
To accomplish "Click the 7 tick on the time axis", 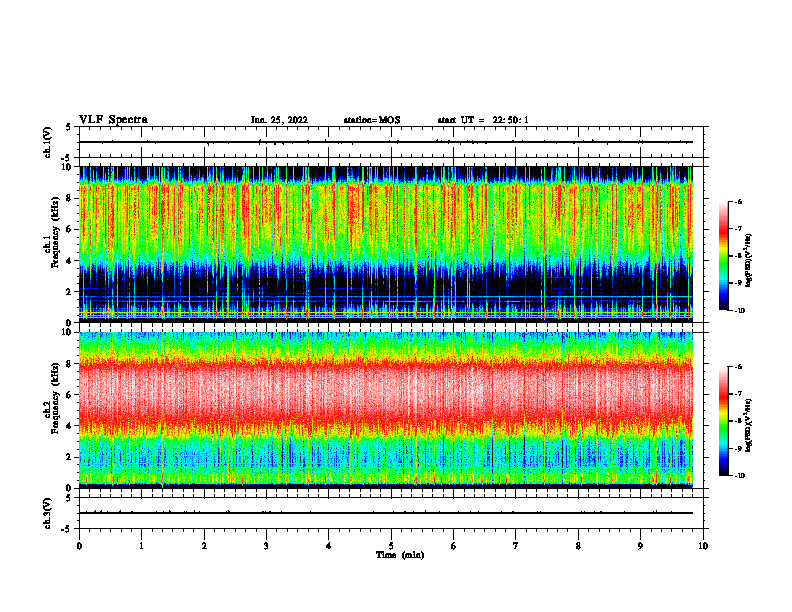I will (x=516, y=546).
